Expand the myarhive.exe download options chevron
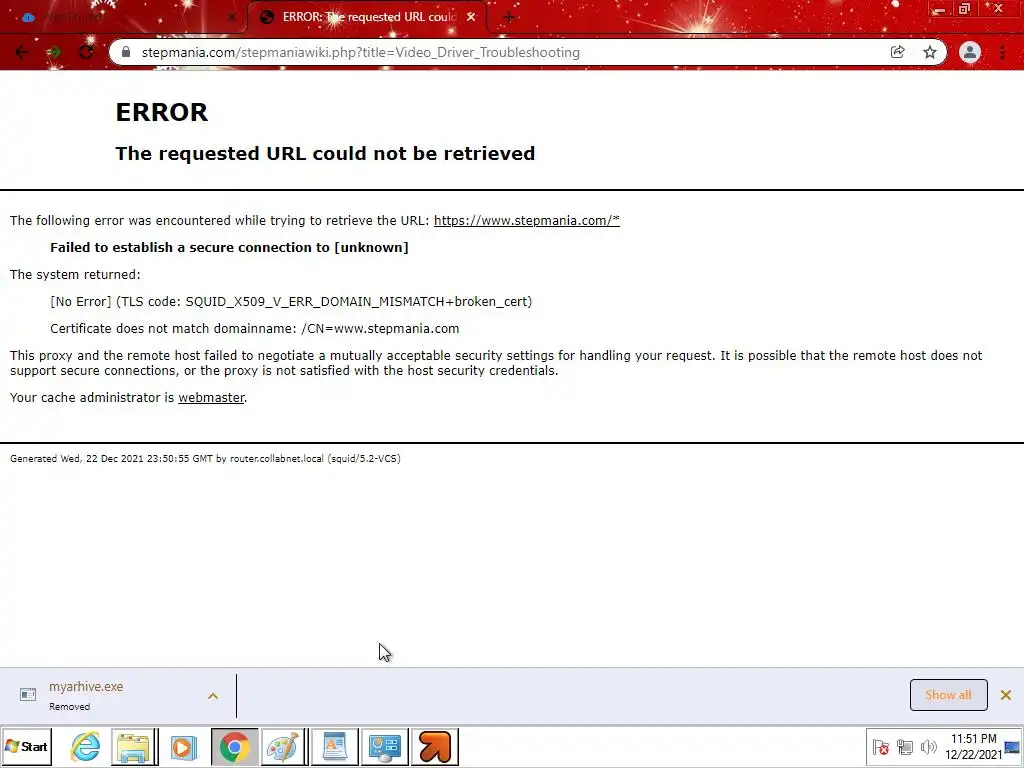Screen dimensions: 1024x768 213,696
